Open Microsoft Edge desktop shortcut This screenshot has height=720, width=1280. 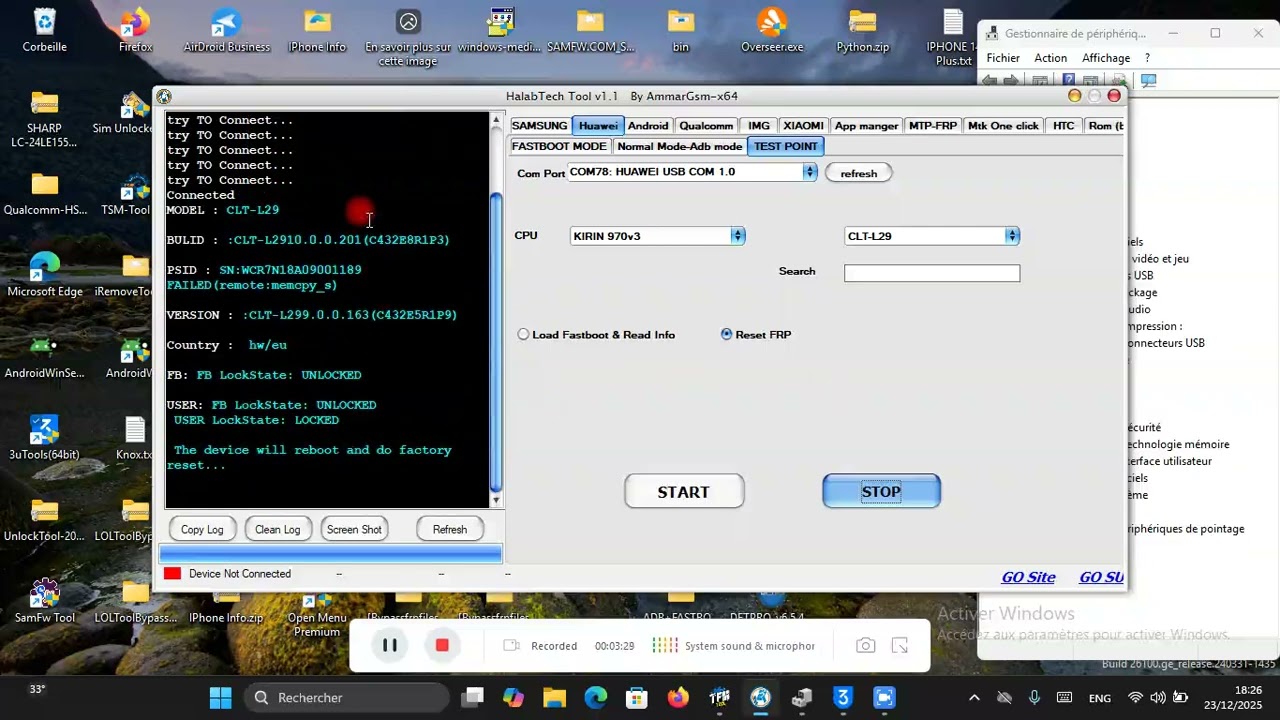click(45, 275)
